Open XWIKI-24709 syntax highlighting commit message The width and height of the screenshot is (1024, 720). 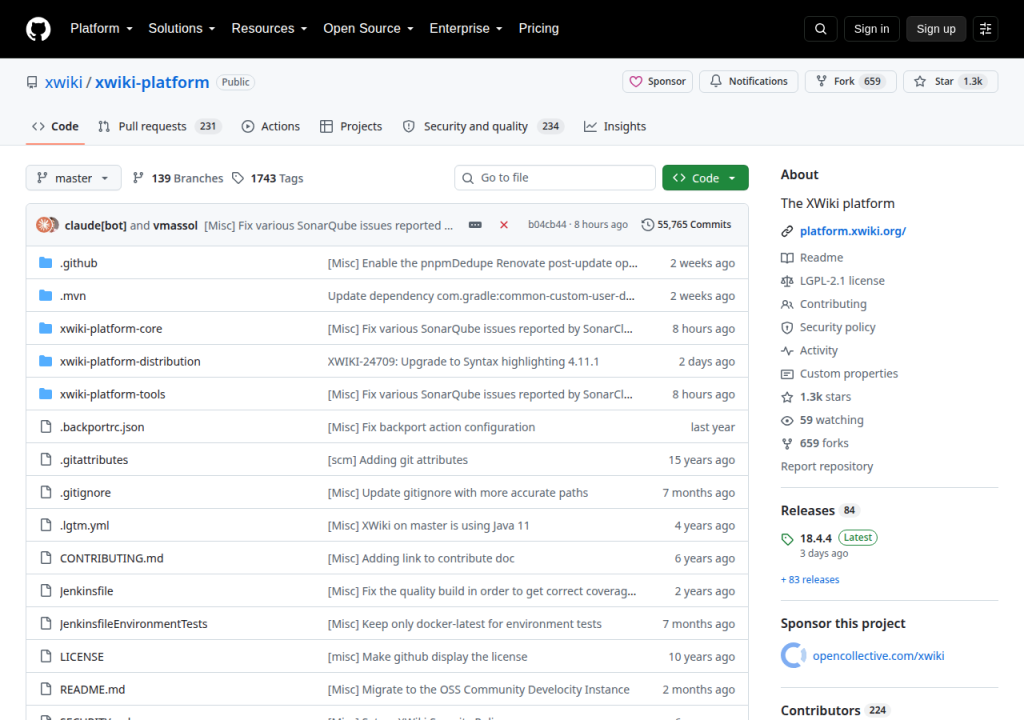click(x=463, y=361)
